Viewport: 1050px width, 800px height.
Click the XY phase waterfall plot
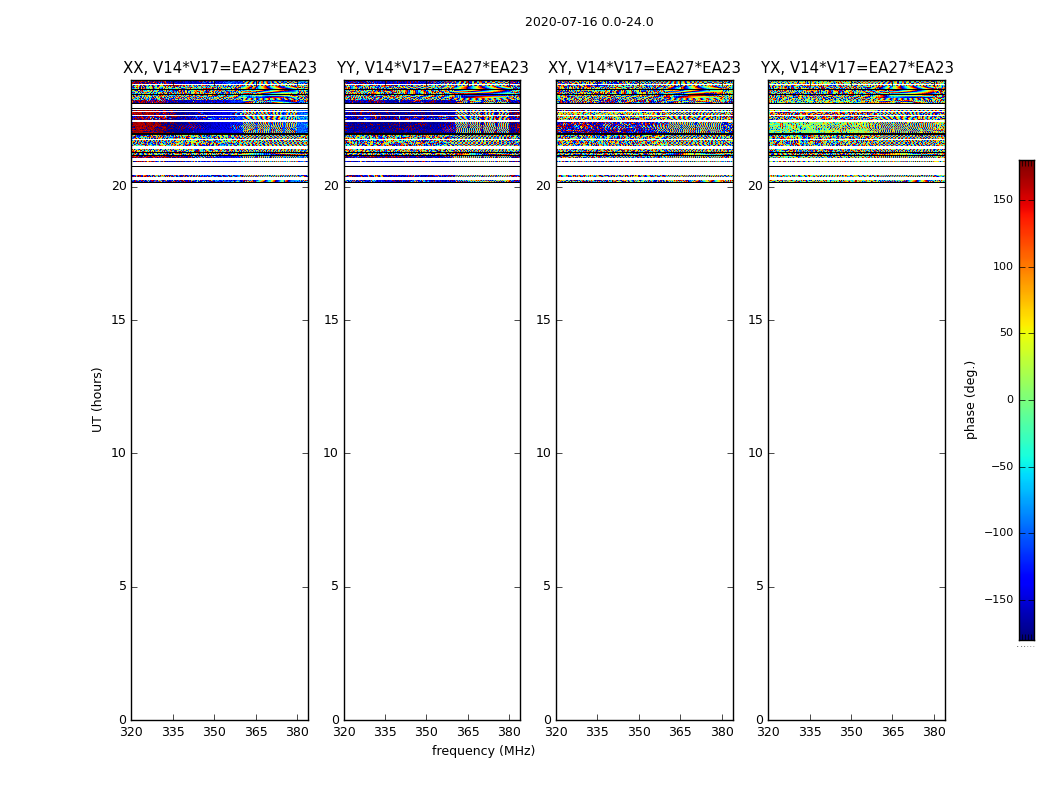click(645, 400)
